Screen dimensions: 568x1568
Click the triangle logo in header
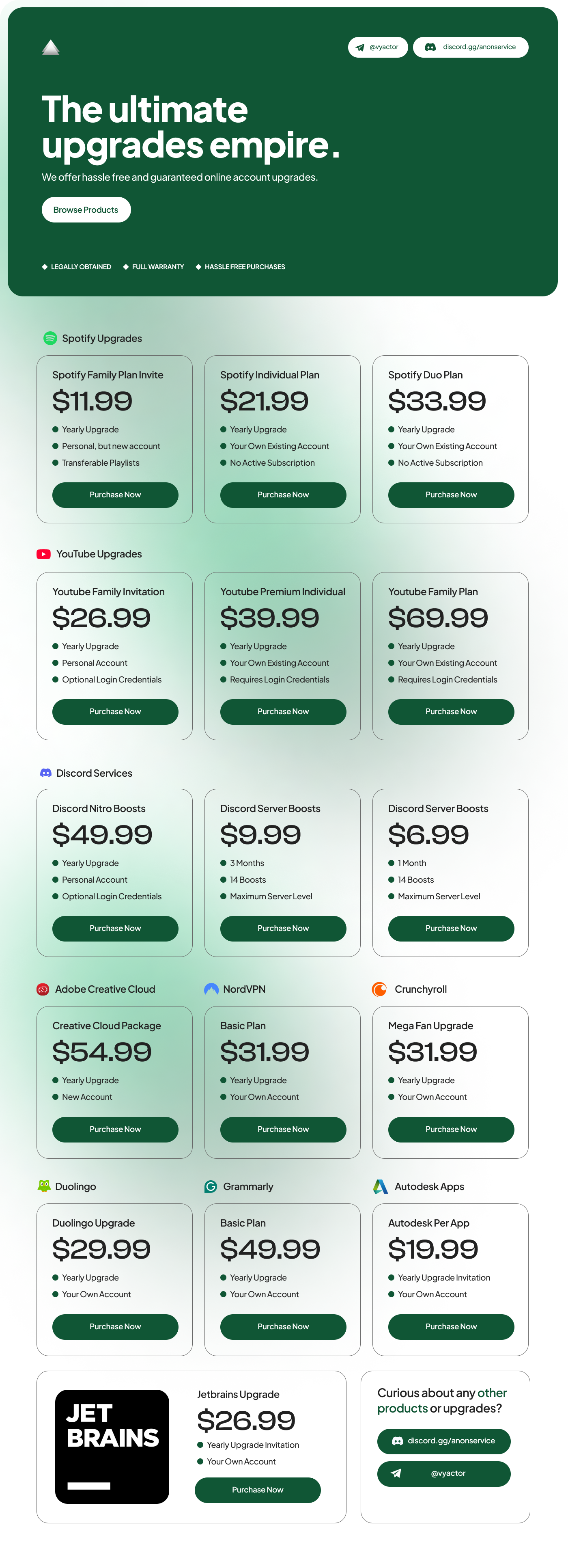(50, 48)
